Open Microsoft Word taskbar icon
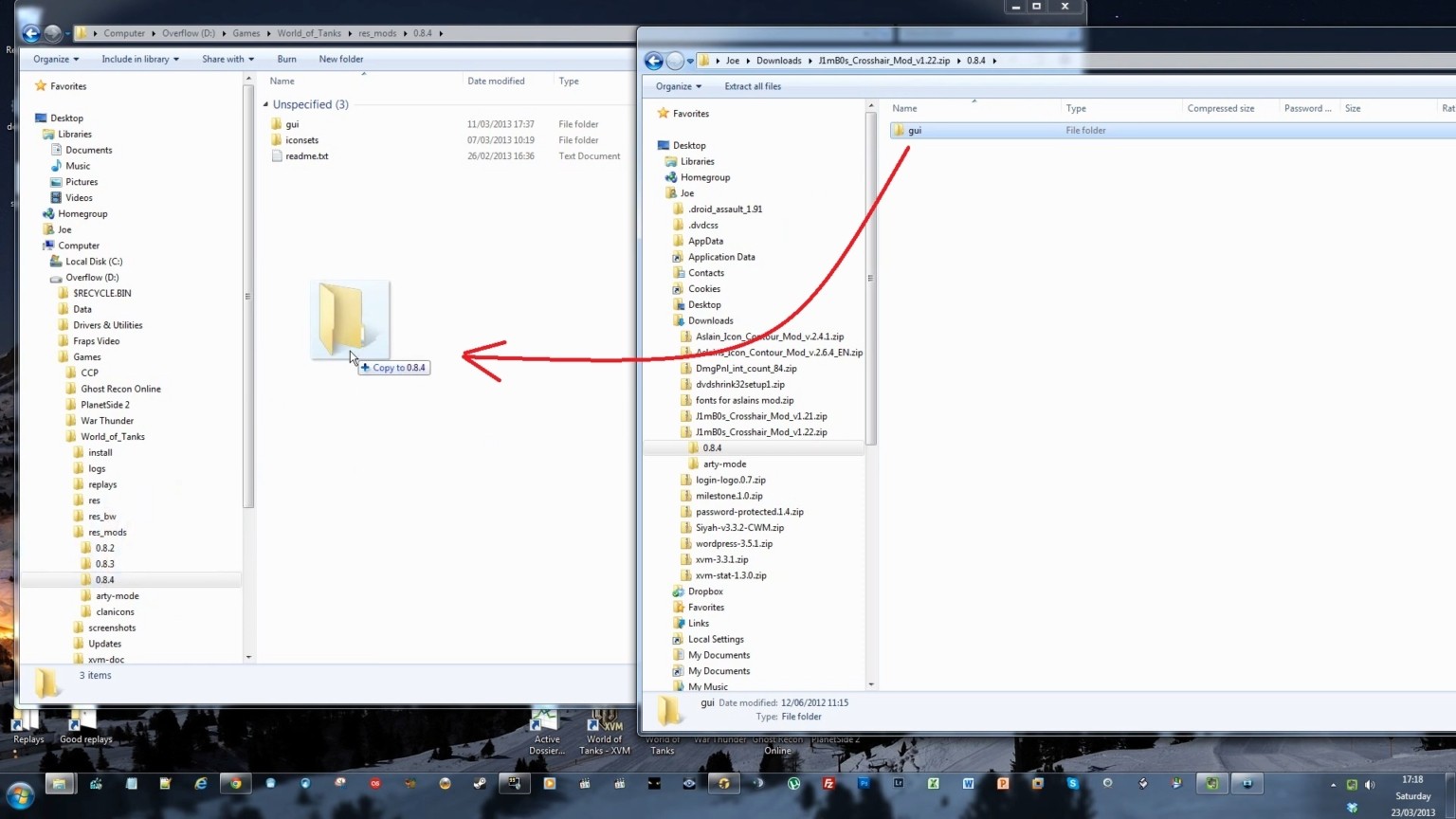This screenshot has height=819, width=1456. (x=968, y=784)
